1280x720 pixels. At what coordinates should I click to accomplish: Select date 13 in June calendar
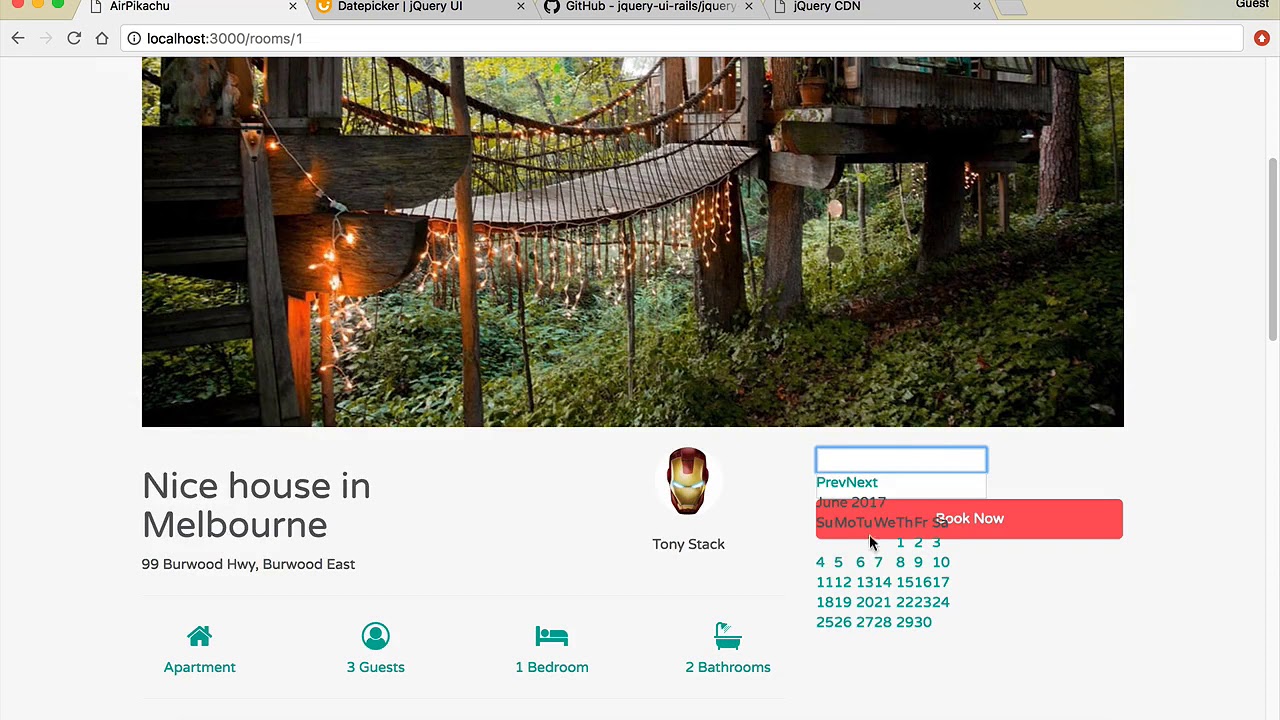tap(864, 582)
